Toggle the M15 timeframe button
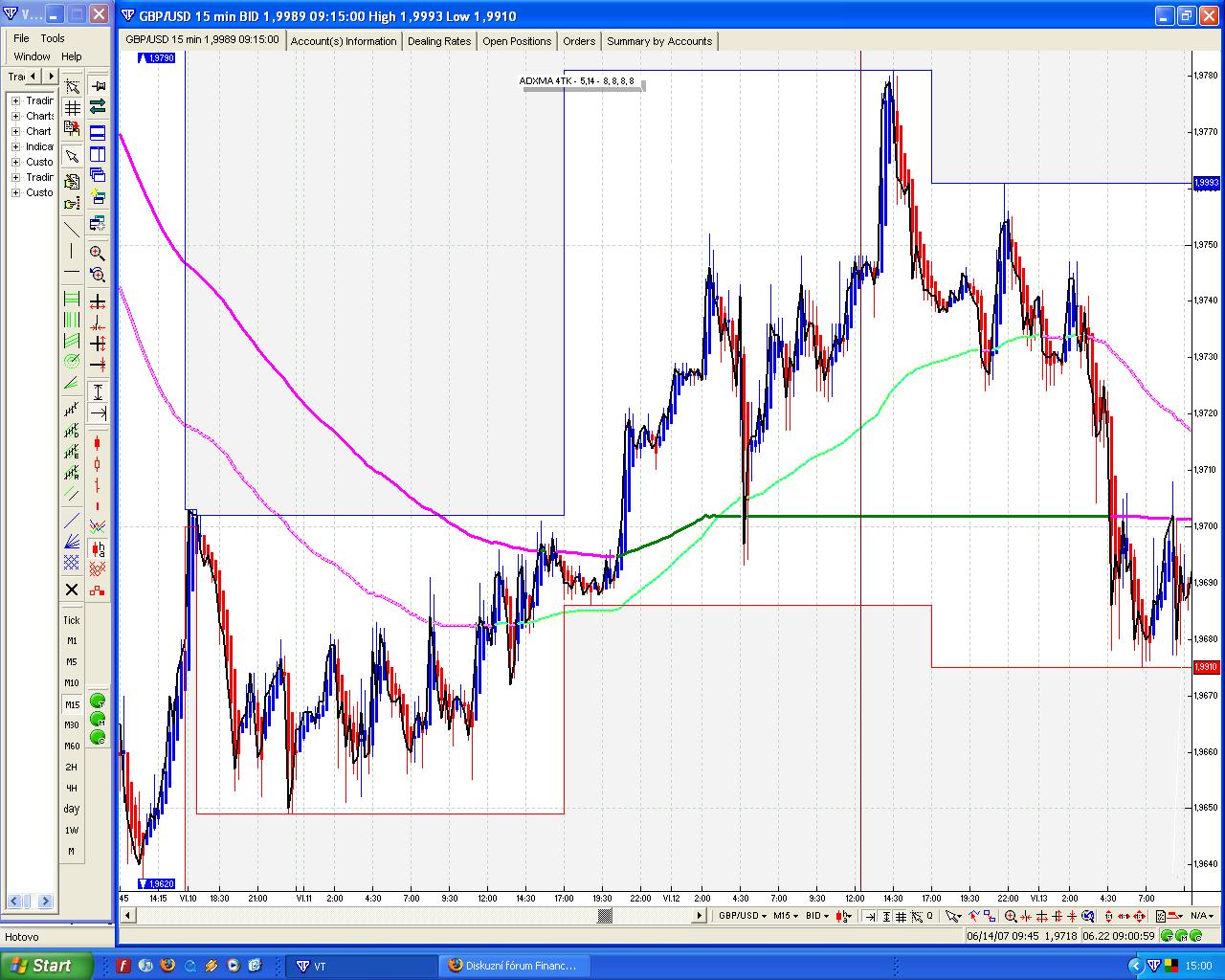1225x980 pixels. [x=72, y=704]
